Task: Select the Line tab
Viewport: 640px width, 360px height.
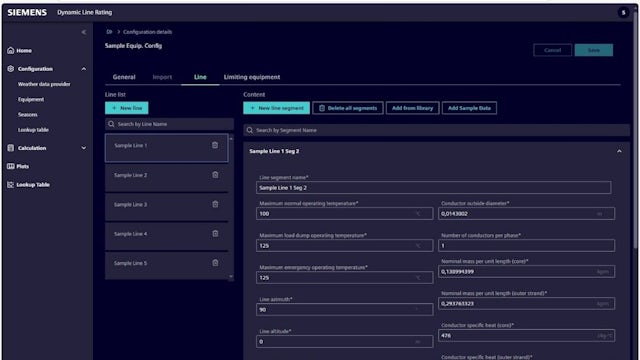Action: [200, 77]
